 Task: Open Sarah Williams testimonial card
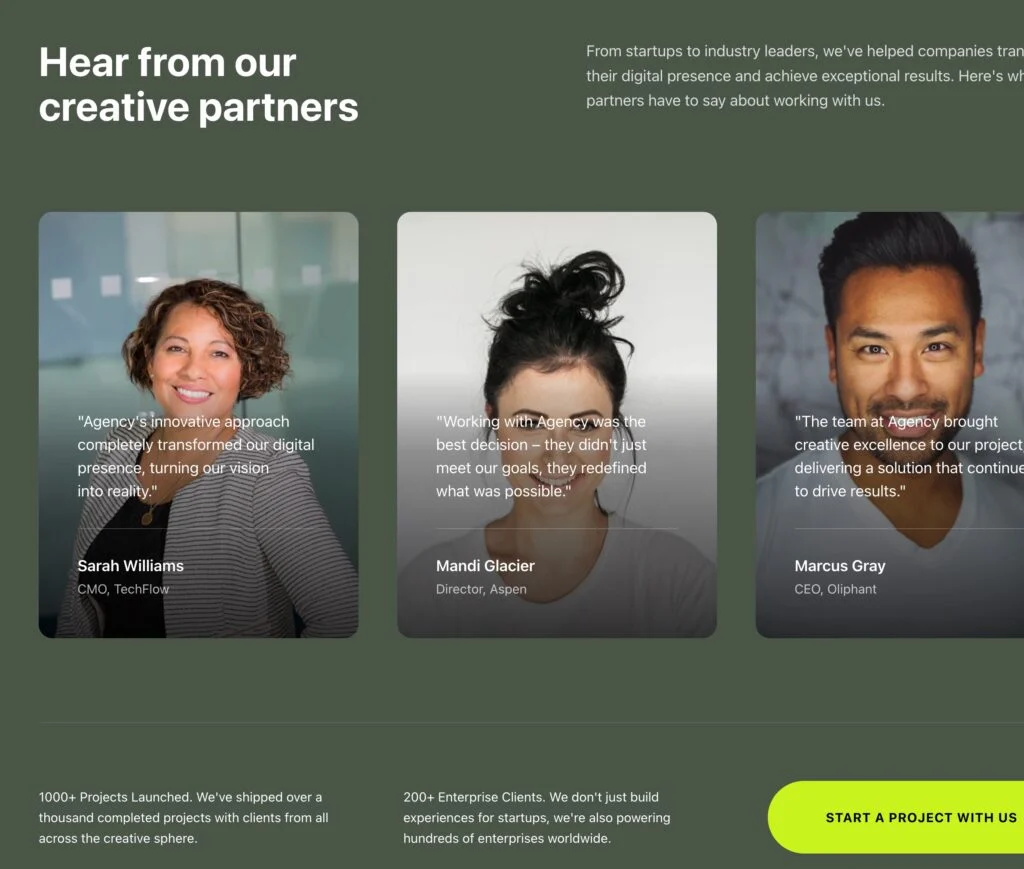pos(199,424)
